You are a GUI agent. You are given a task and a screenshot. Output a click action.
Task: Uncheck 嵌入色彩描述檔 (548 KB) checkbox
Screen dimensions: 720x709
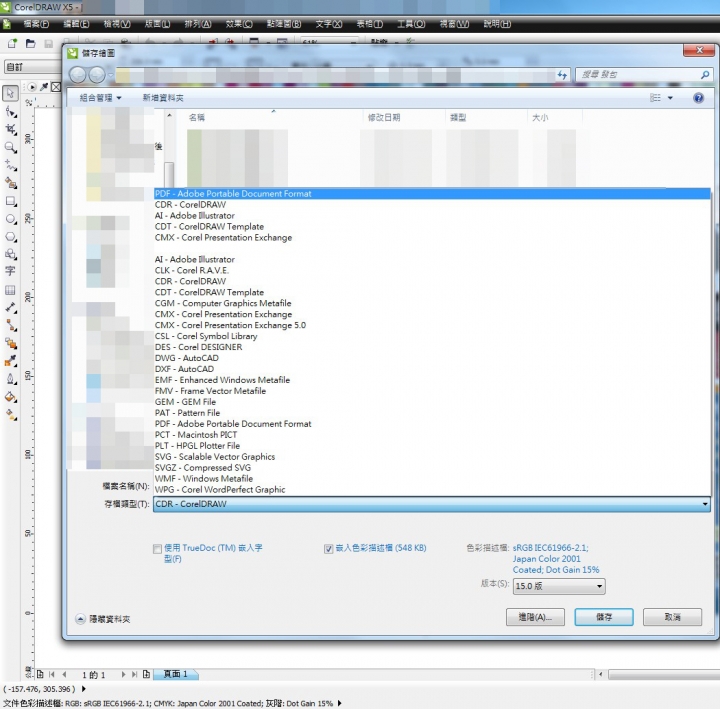point(328,549)
